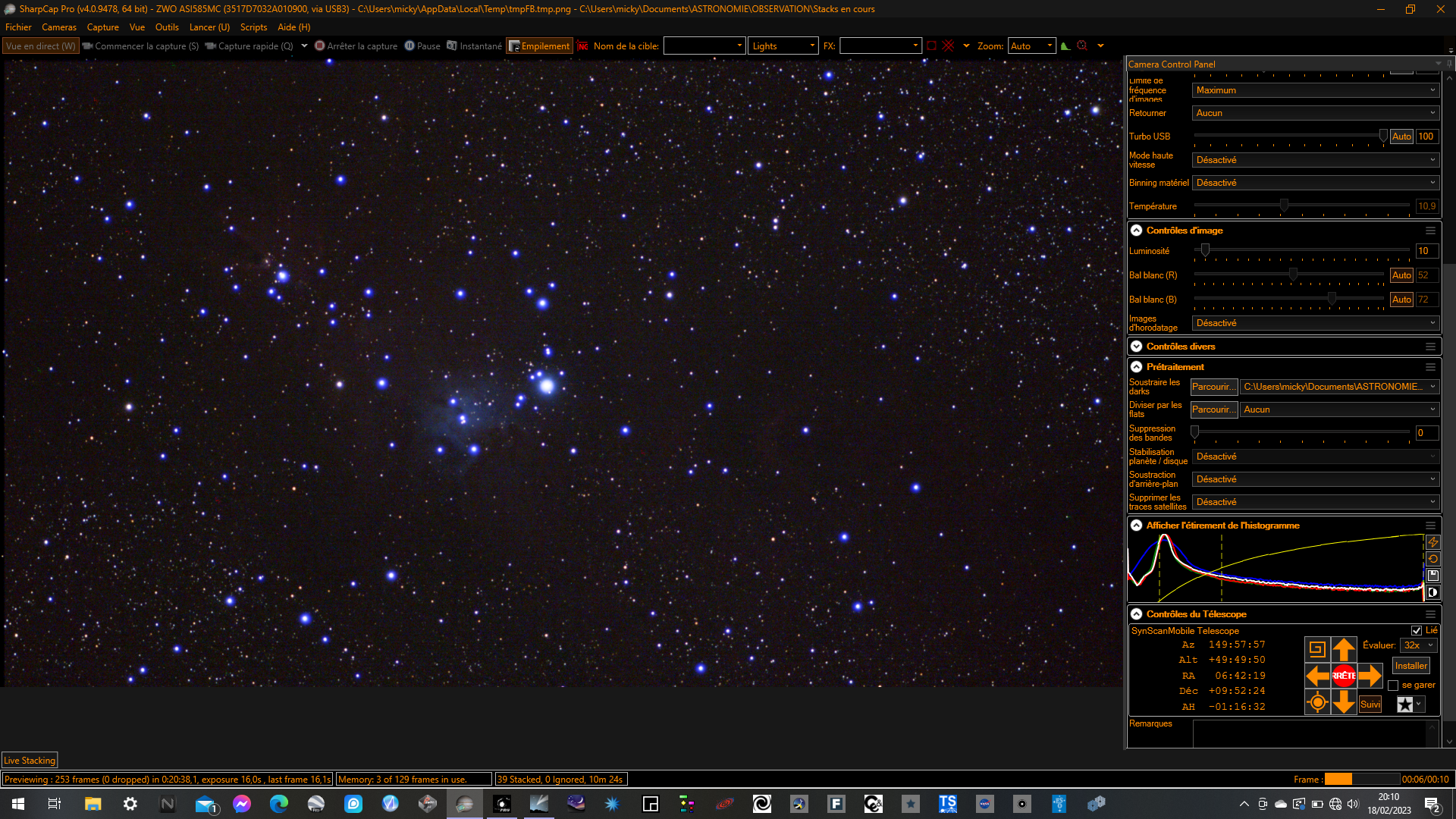Click the Instantané snapshot button

pos(474,46)
